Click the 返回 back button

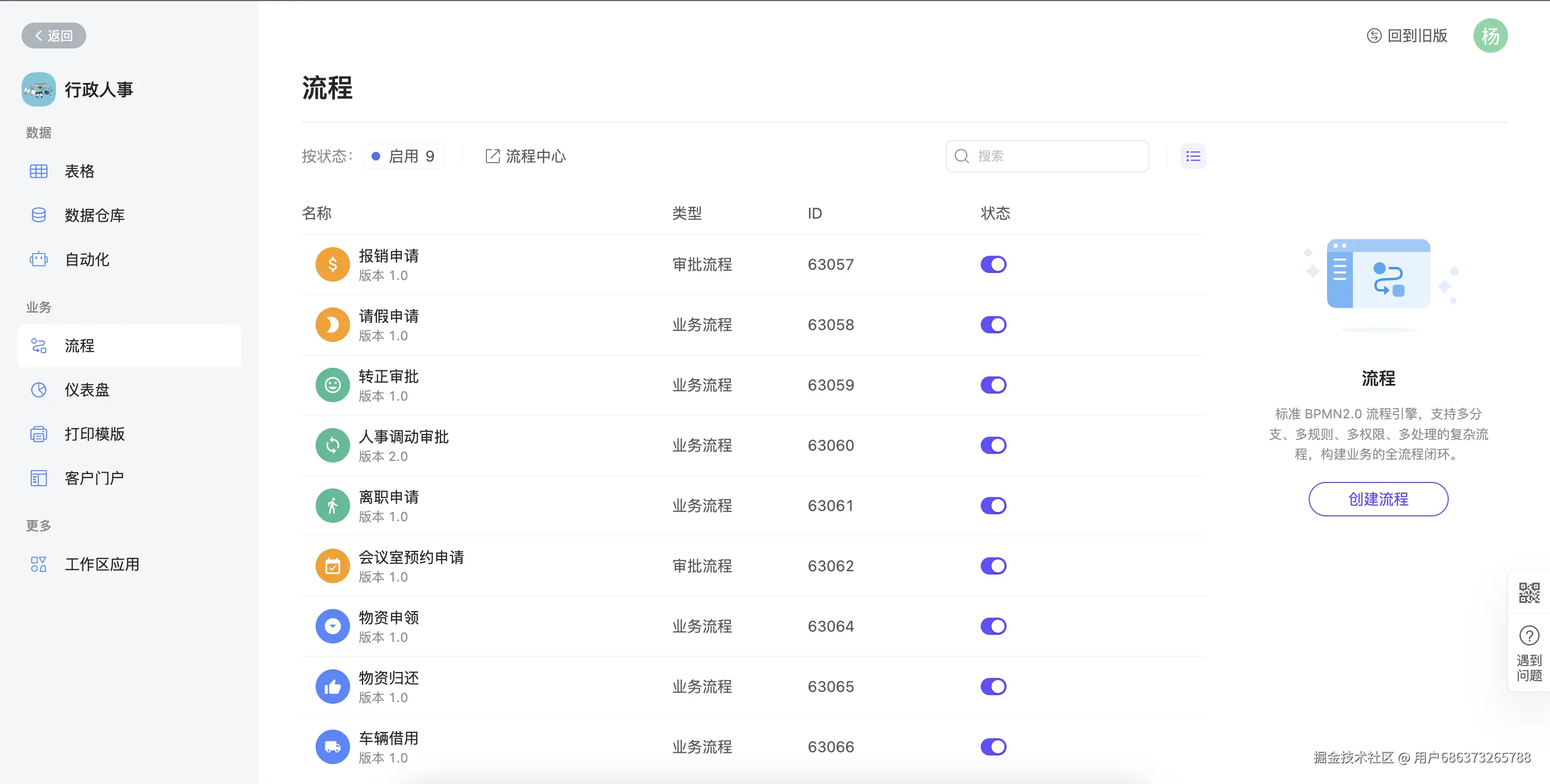click(x=53, y=36)
